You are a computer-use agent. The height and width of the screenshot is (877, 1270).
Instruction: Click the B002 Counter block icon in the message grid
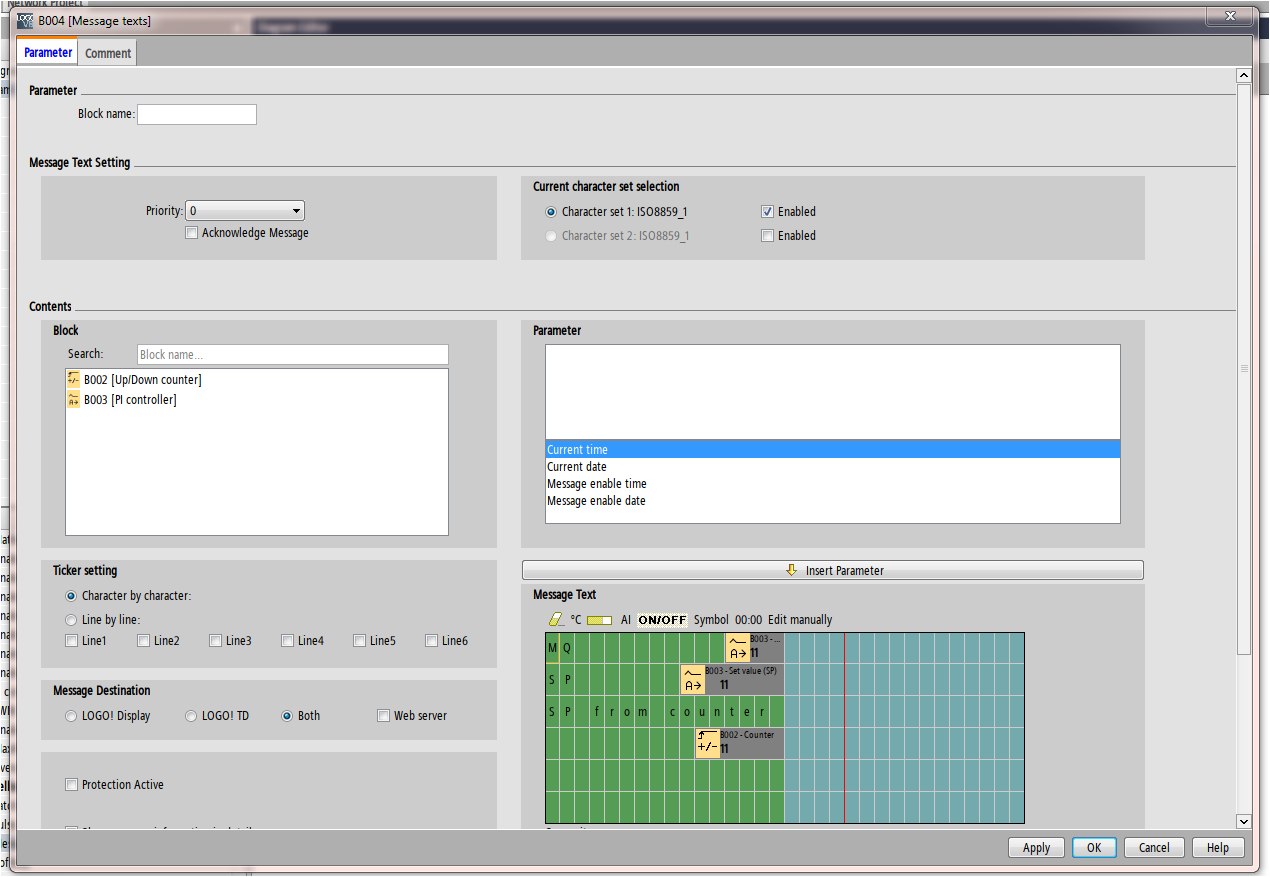click(707, 743)
